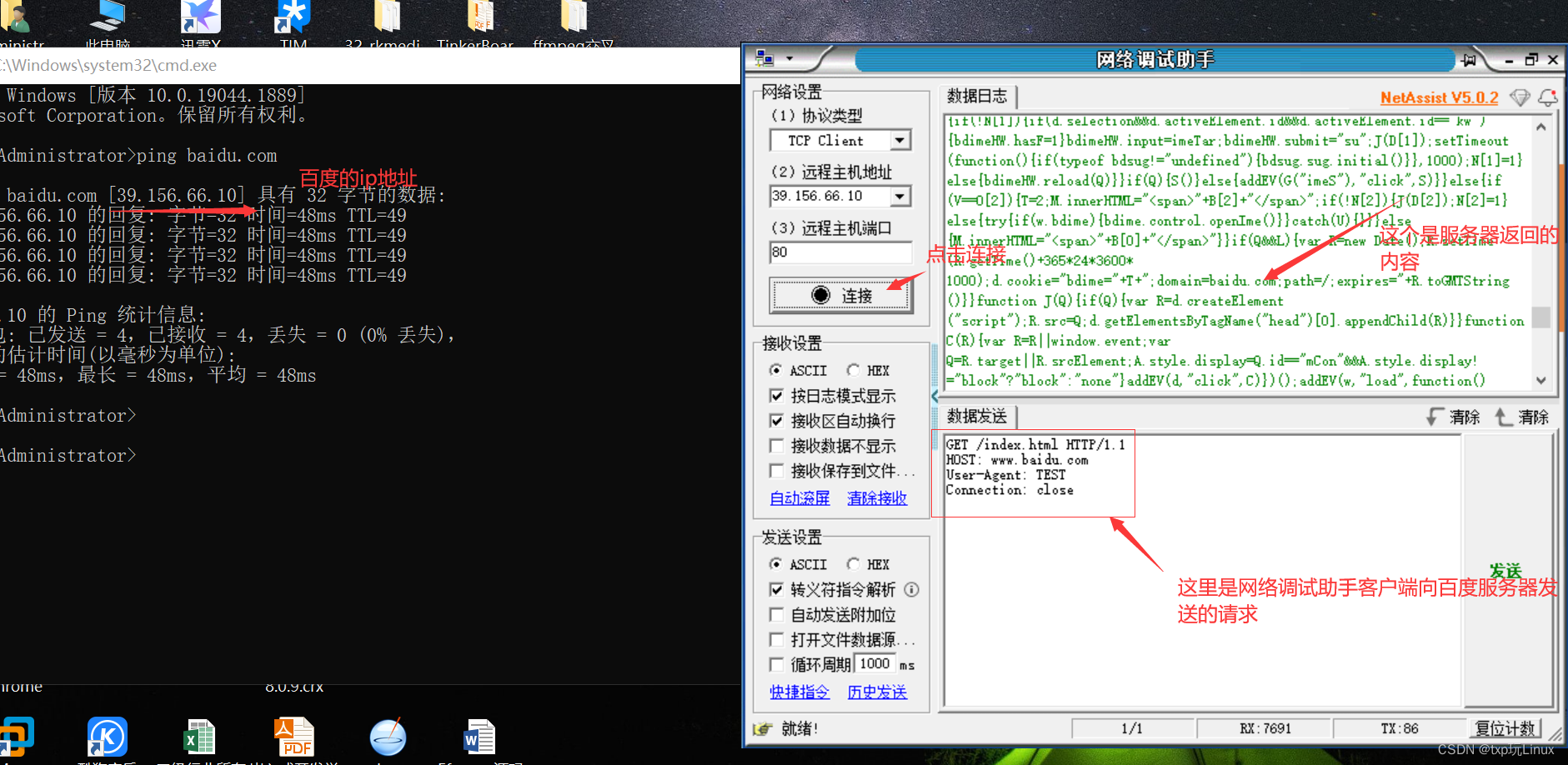Screen dimensions: 1568x765
Task: Open the blue globe application desktop icon
Action: click(x=388, y=737)
